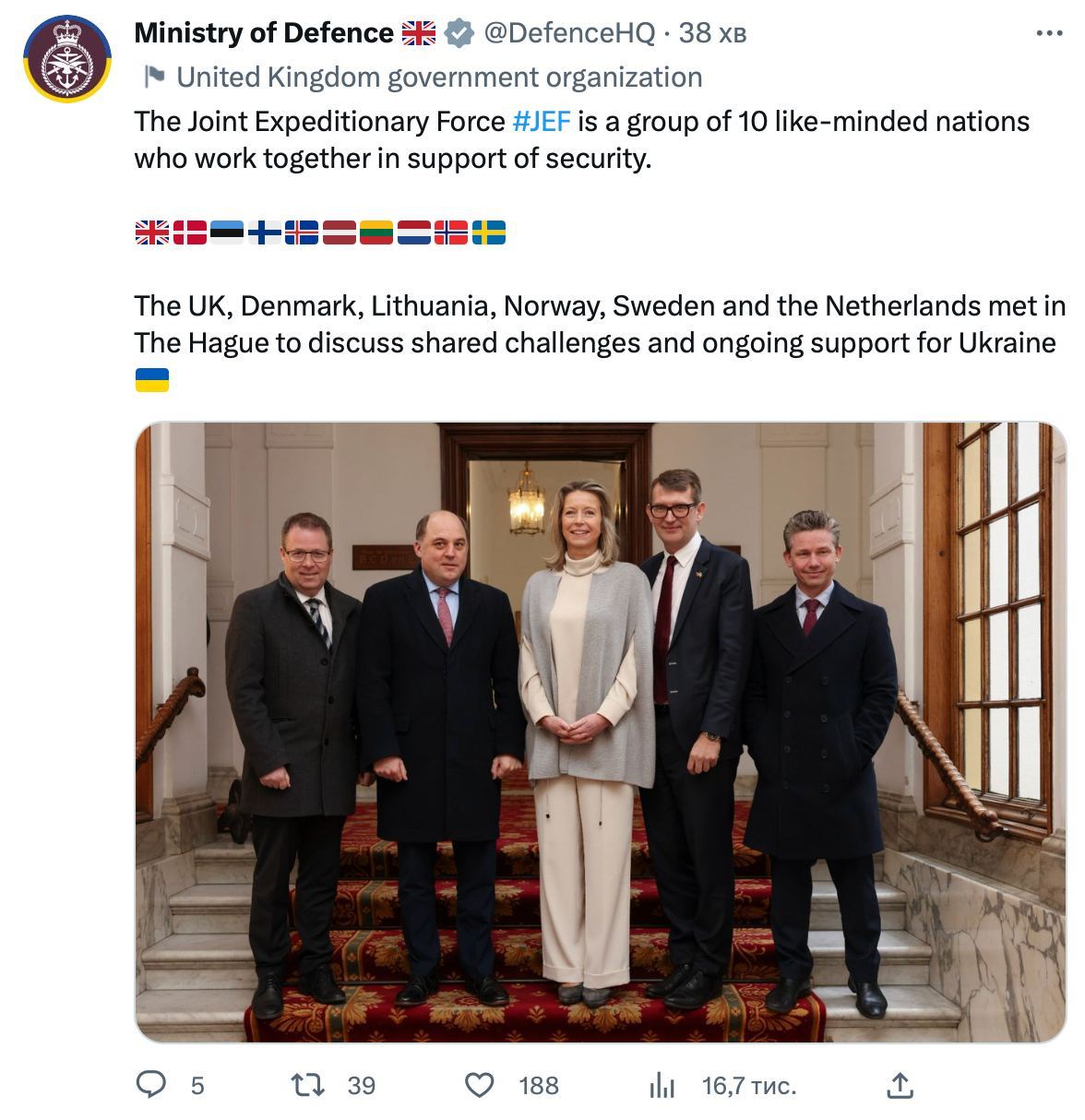This screenshot has width=1085, height=1120.
Task: Click the Ministry of Defence avatar
Action: pyautogui.click(x=67, y=58)
